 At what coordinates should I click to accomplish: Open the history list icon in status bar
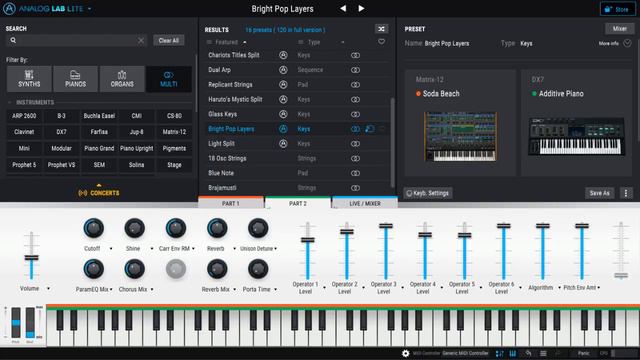click(543, 353)
